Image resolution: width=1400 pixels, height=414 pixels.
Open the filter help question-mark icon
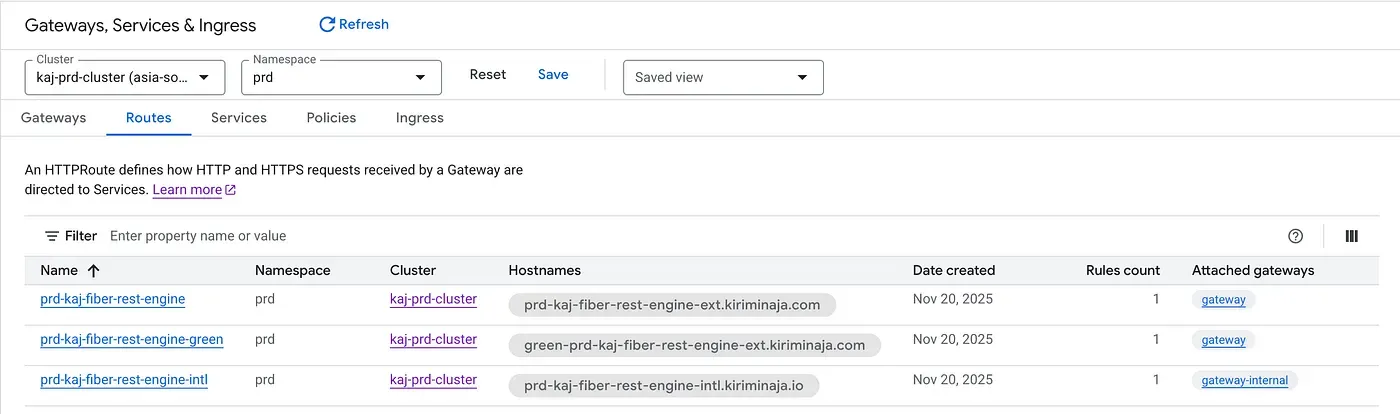click(x=1295, y=236)
